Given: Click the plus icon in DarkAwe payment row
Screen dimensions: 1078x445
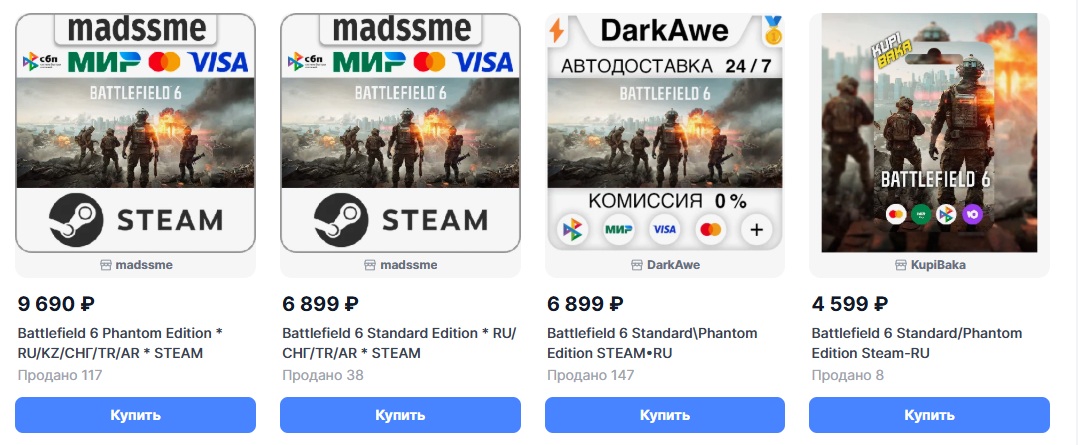Looking at the screenshot, I should point(756,231).
